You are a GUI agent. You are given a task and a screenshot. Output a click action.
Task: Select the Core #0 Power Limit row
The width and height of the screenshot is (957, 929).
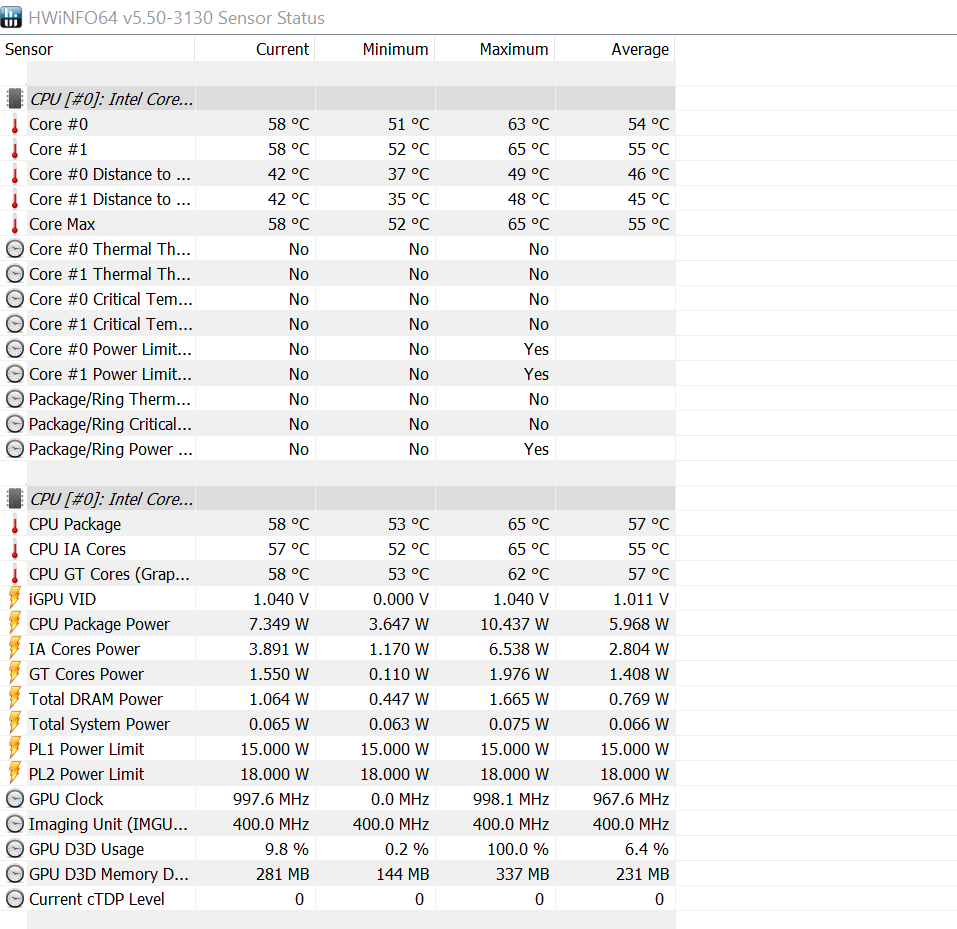pos(338,349)
